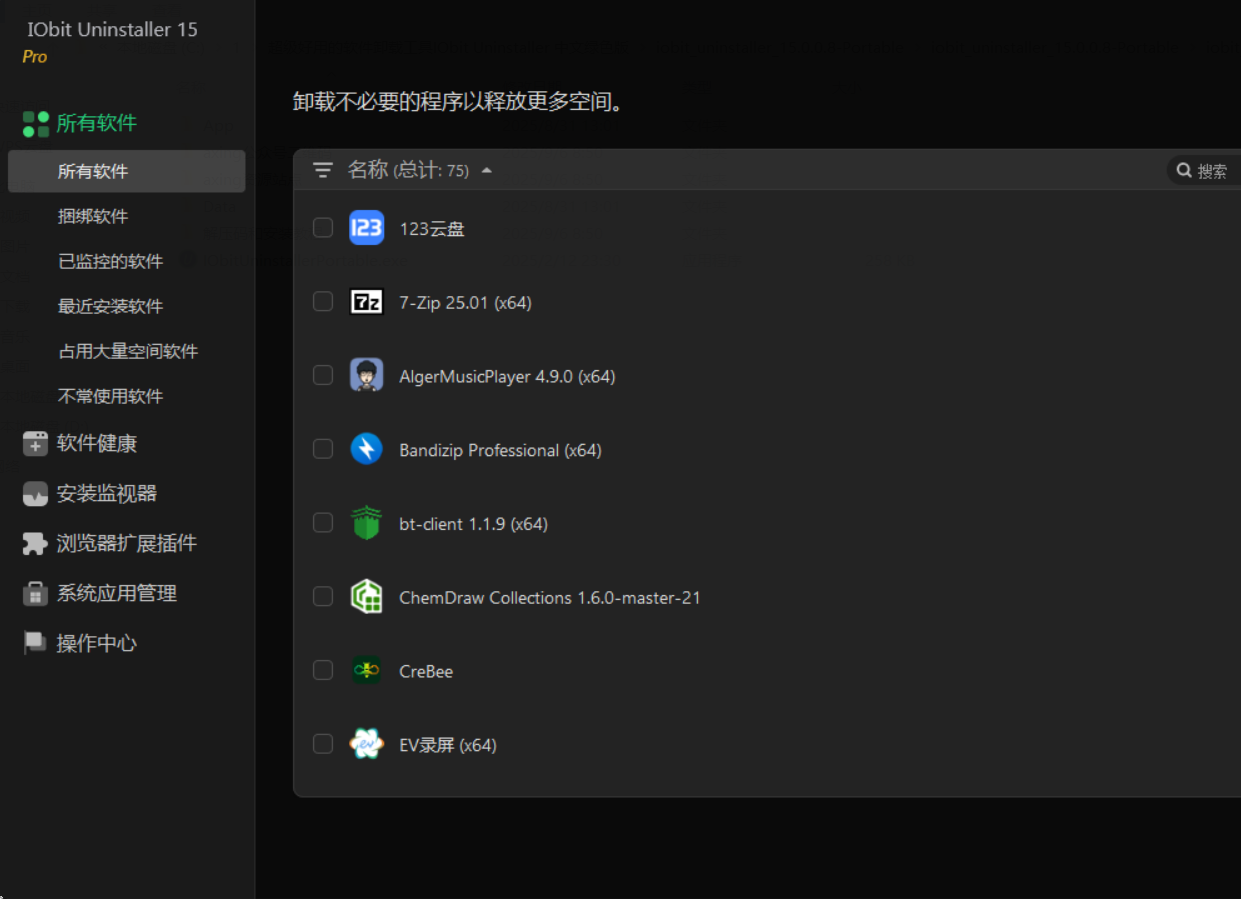This screenshot has height=899, width=1241.
Task: Check the EV录屏 checkbox
Action: click(x=323, y=744)
